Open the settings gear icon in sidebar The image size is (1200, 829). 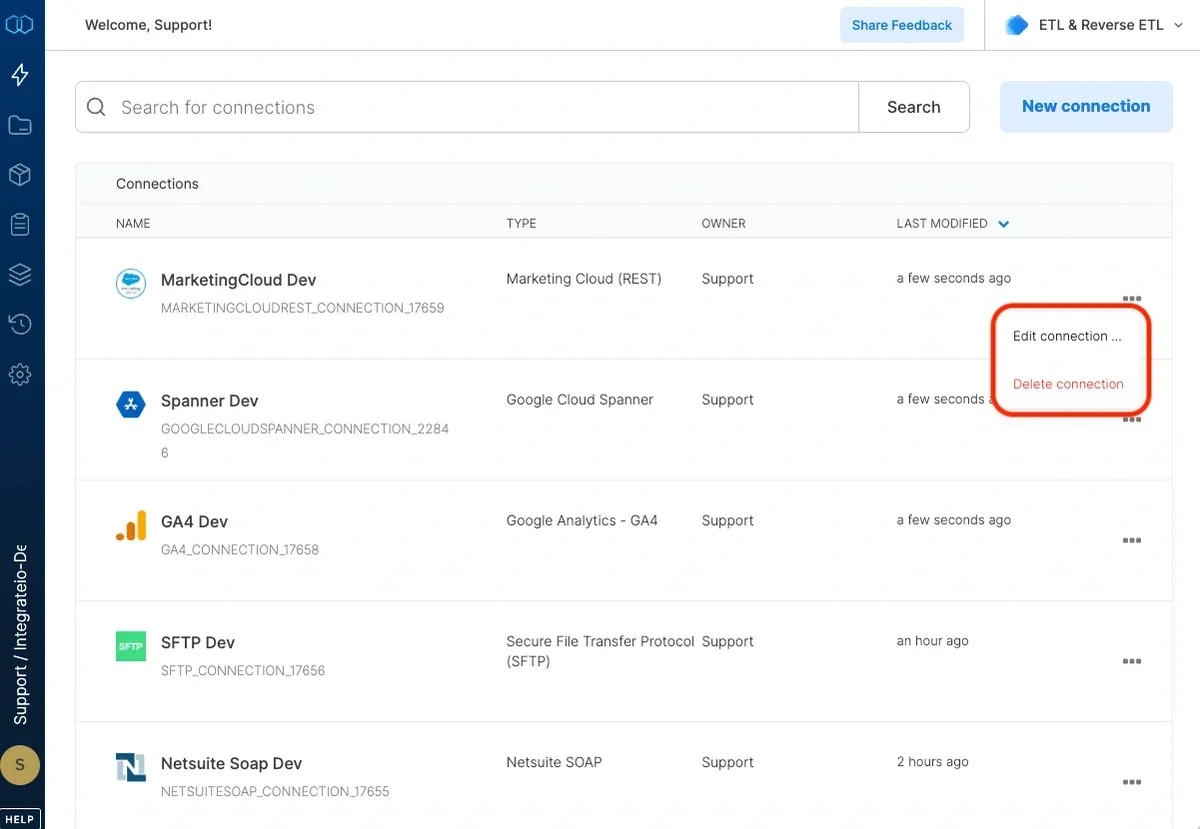(x=21, y=374)
